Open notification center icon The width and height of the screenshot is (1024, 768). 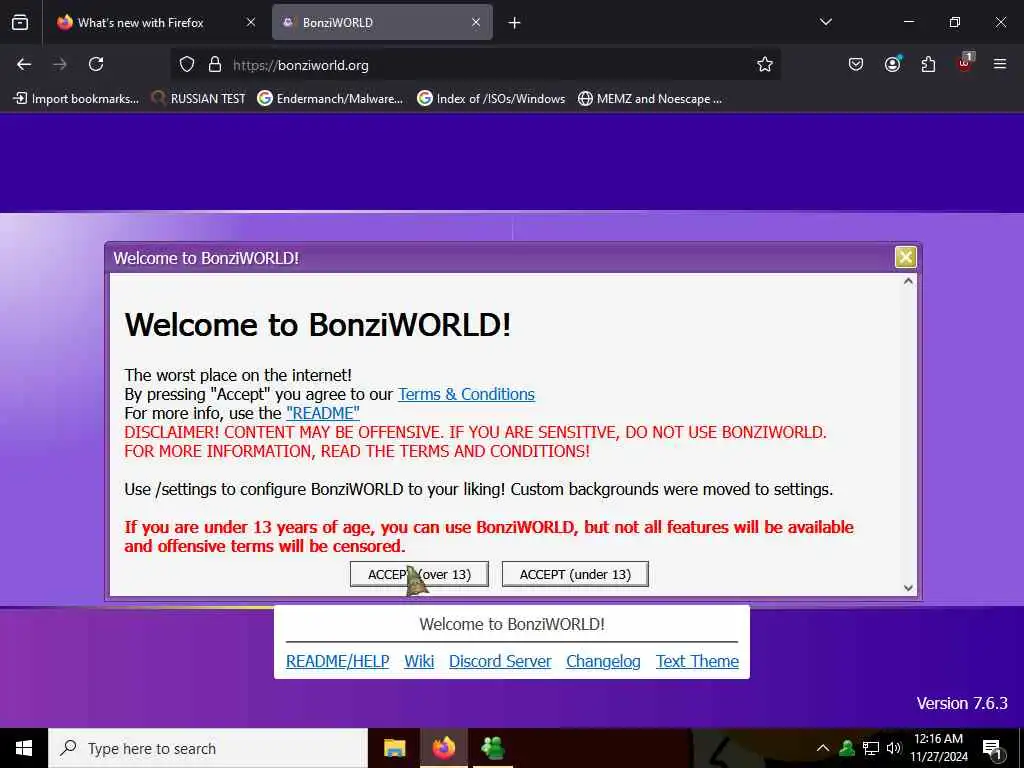coord(992,749)
